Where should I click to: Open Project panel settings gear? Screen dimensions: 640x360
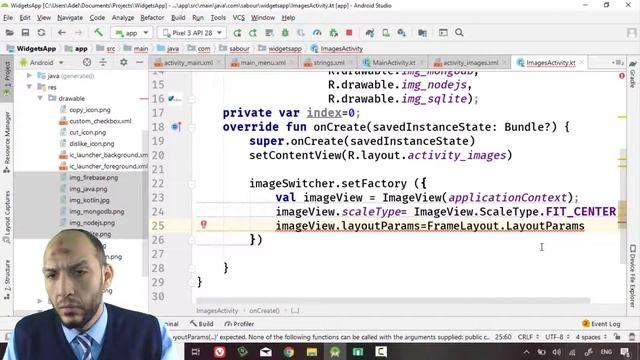[x=123, y=62]
